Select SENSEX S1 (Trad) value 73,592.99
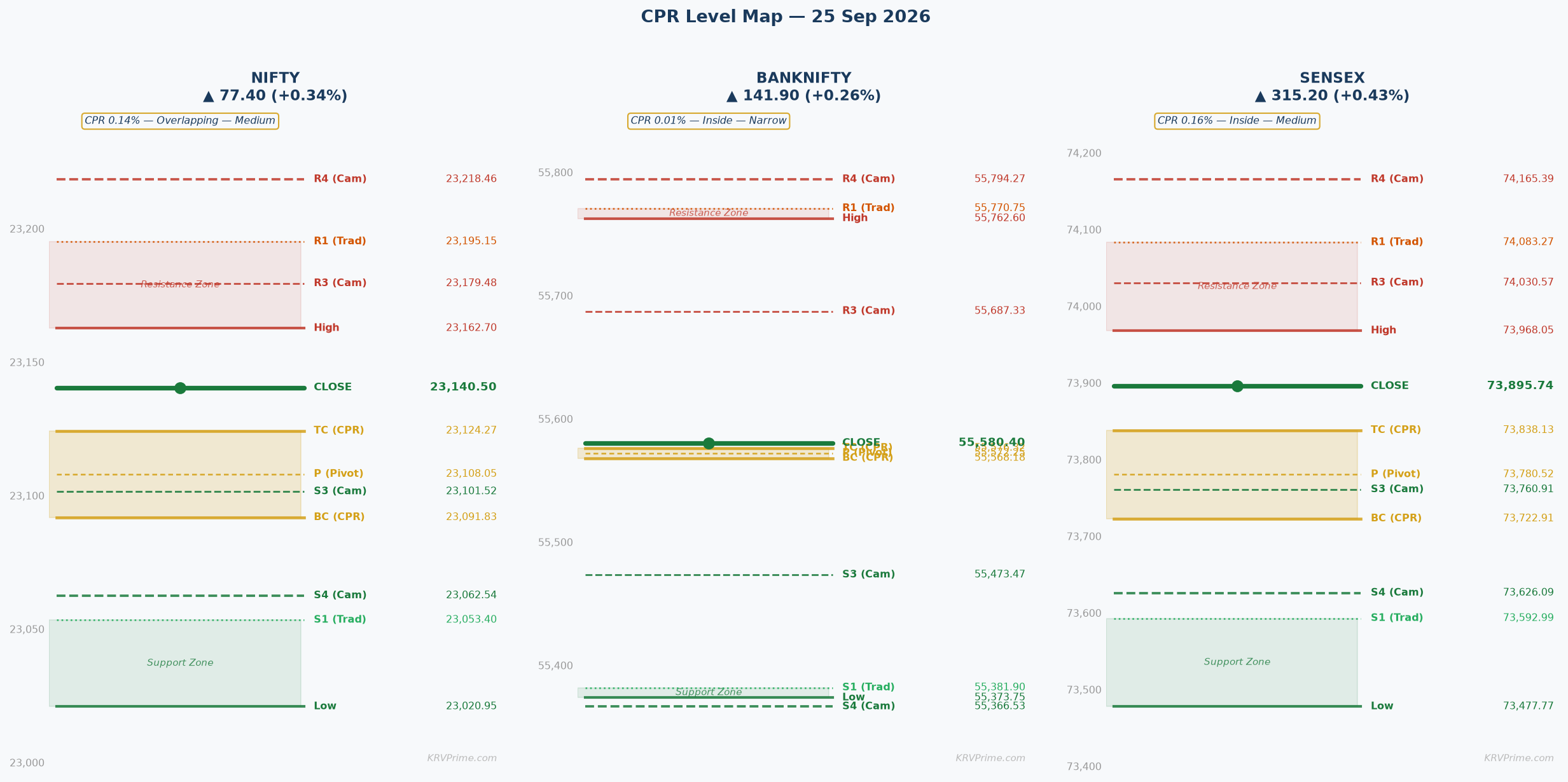The height and width of the screenshot is (782, 1568). tap(1529, 618)
